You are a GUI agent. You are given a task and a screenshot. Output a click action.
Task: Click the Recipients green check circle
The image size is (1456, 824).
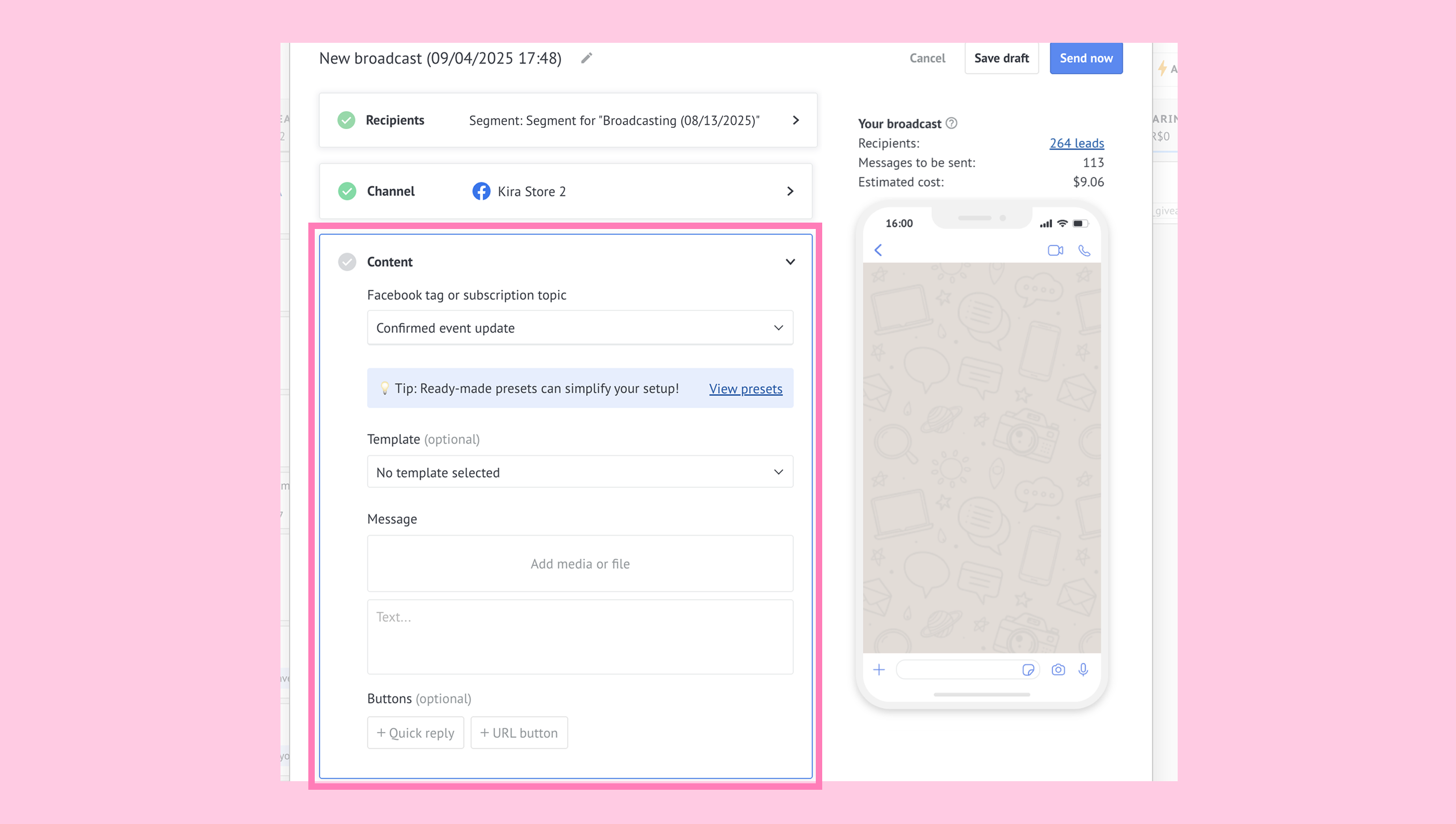(x=346, y=120)
